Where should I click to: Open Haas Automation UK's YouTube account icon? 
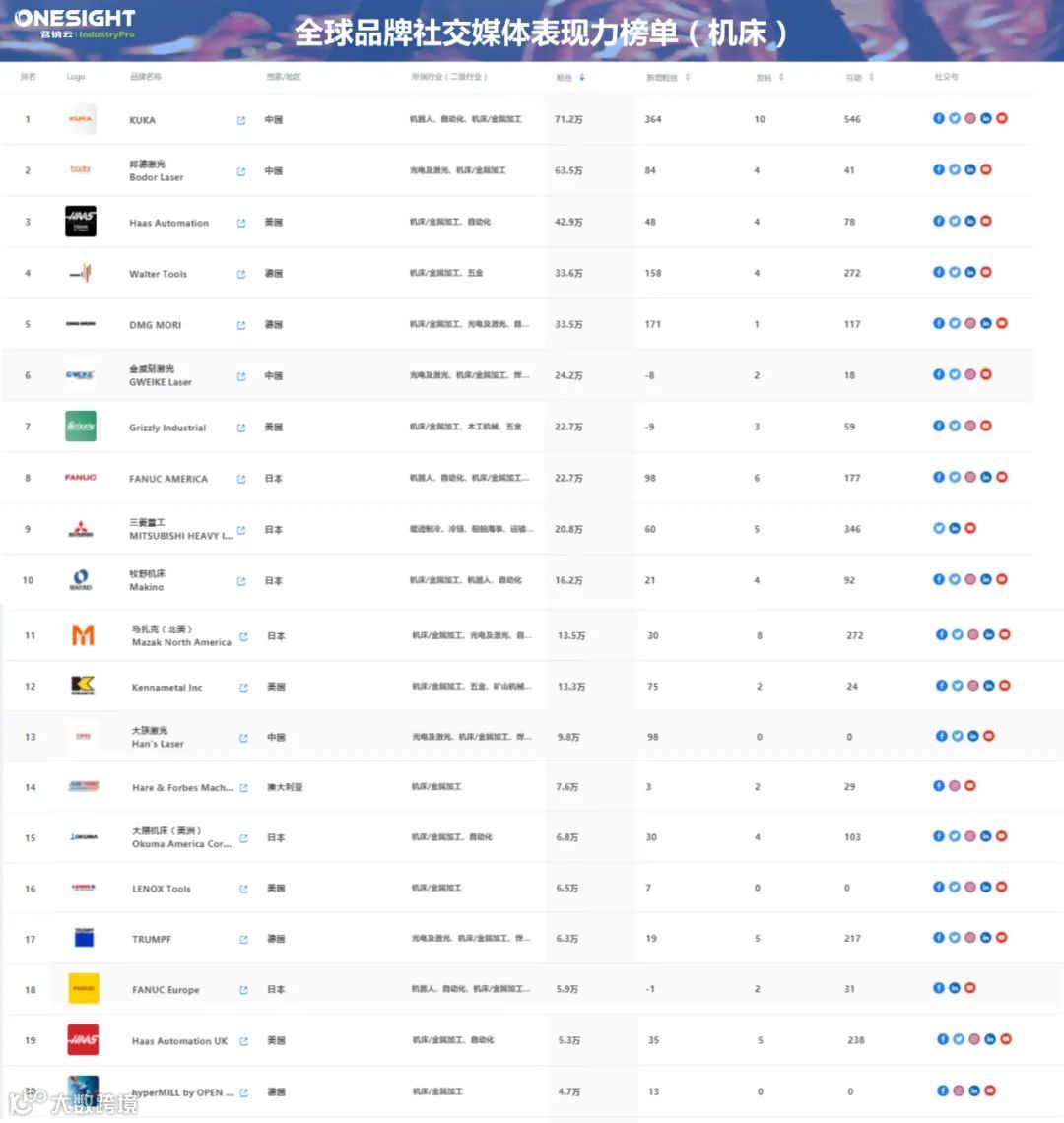pos(1006,1039)
